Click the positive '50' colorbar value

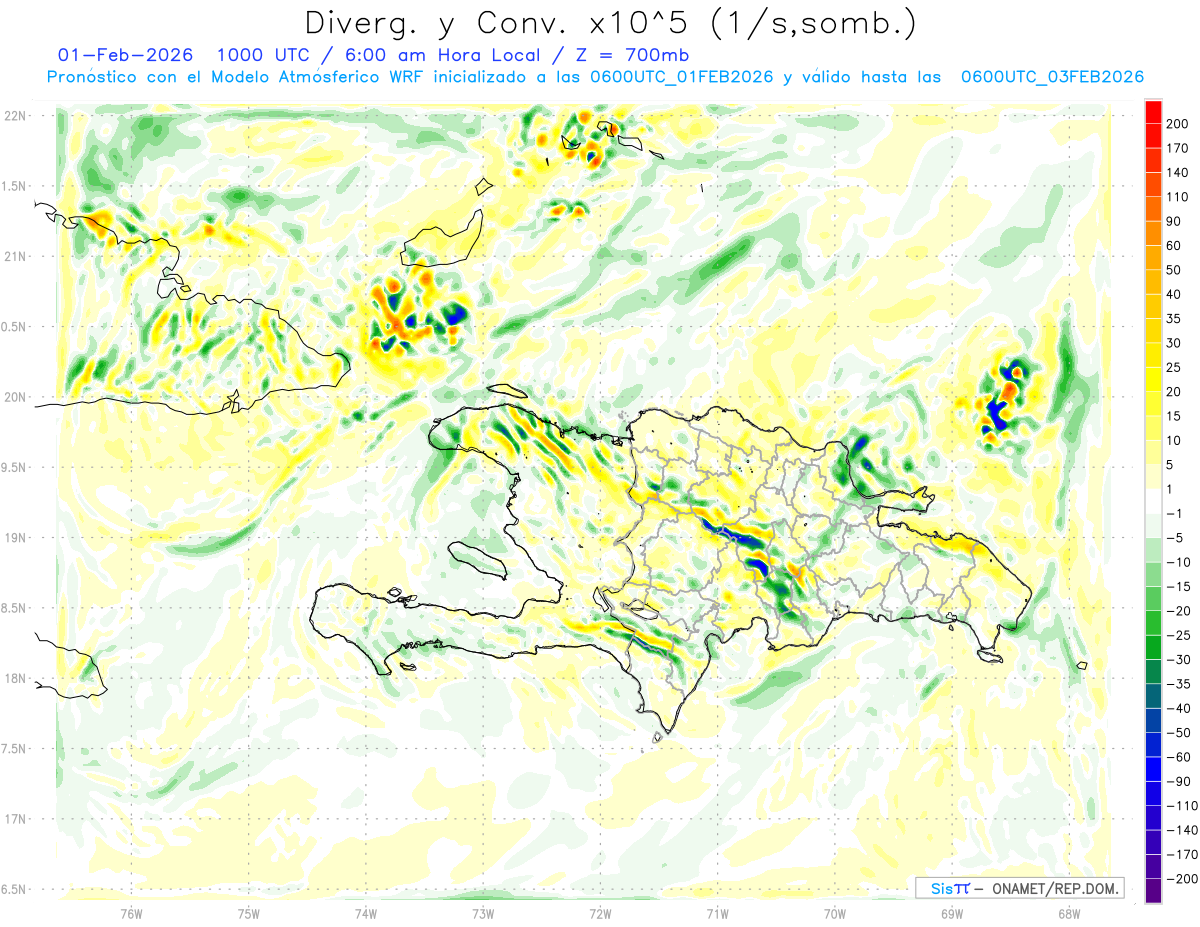[x=1175, y=270]
